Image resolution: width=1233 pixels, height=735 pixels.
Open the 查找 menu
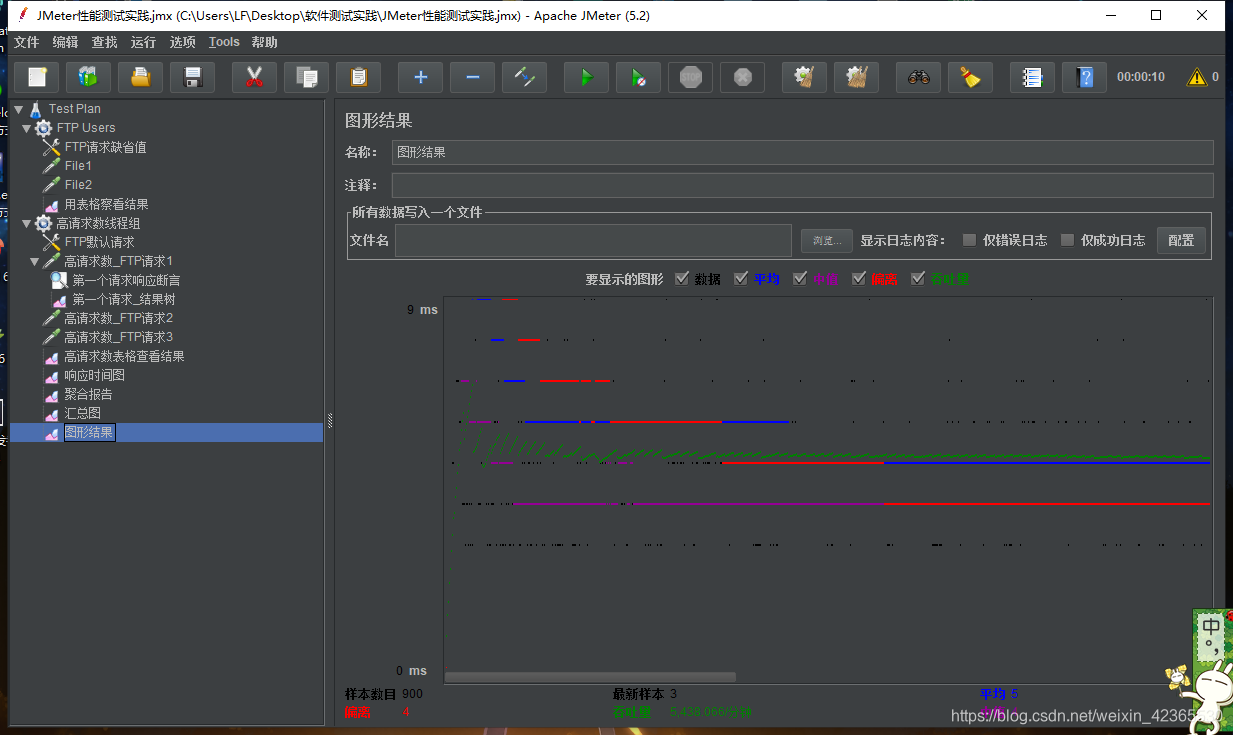click(104, 42)
